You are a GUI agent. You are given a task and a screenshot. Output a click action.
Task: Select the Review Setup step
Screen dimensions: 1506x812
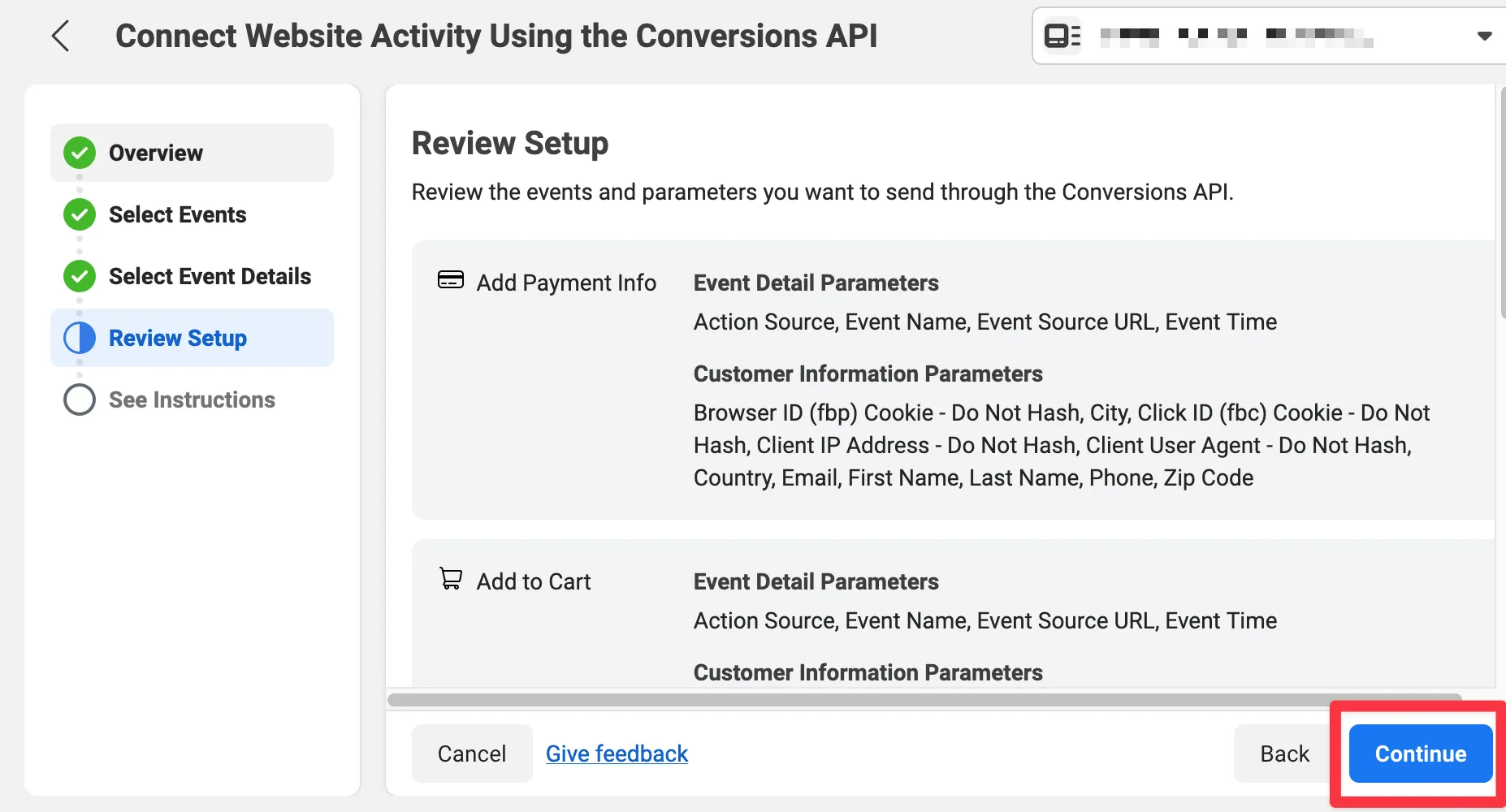tap(193, 338)
